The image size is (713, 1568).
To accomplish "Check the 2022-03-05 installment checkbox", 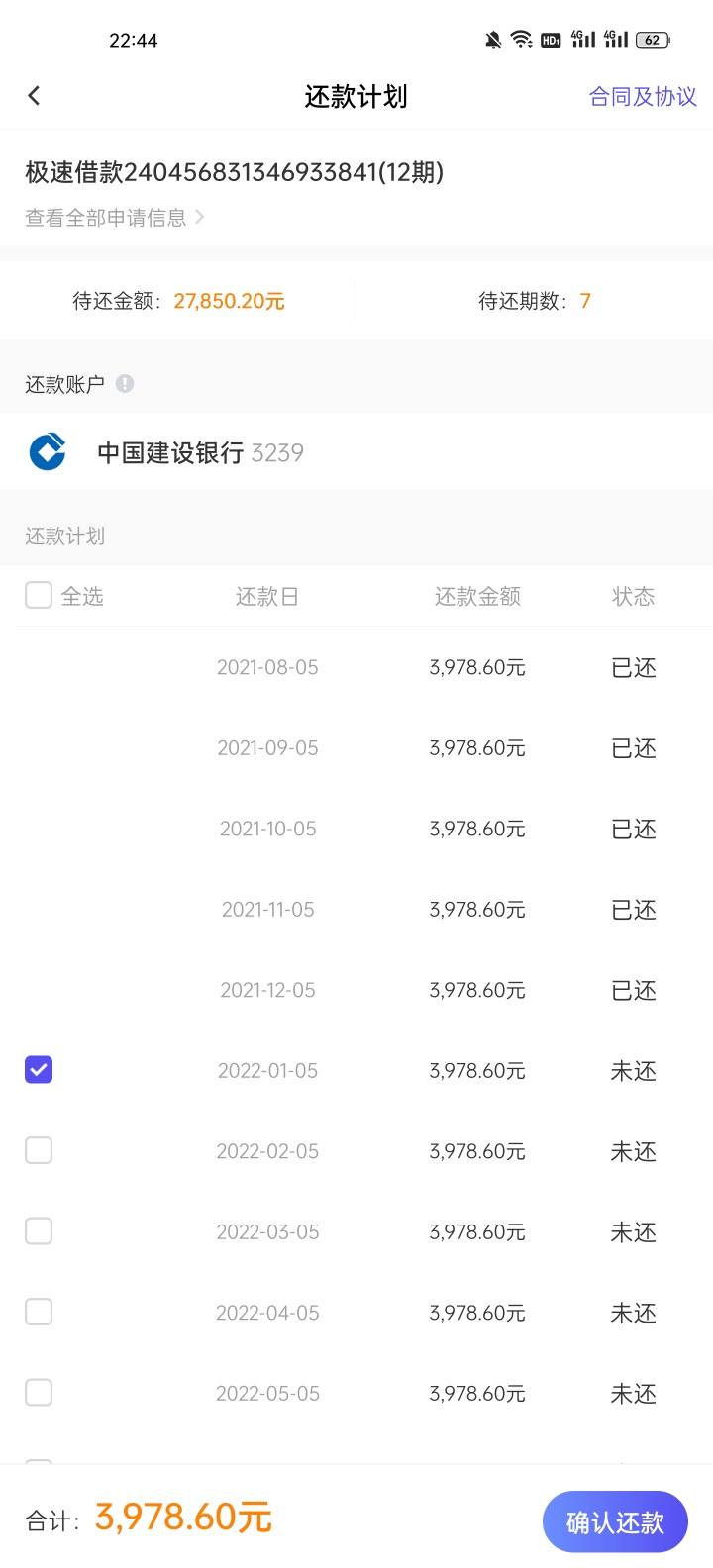I will point(39,1231).
